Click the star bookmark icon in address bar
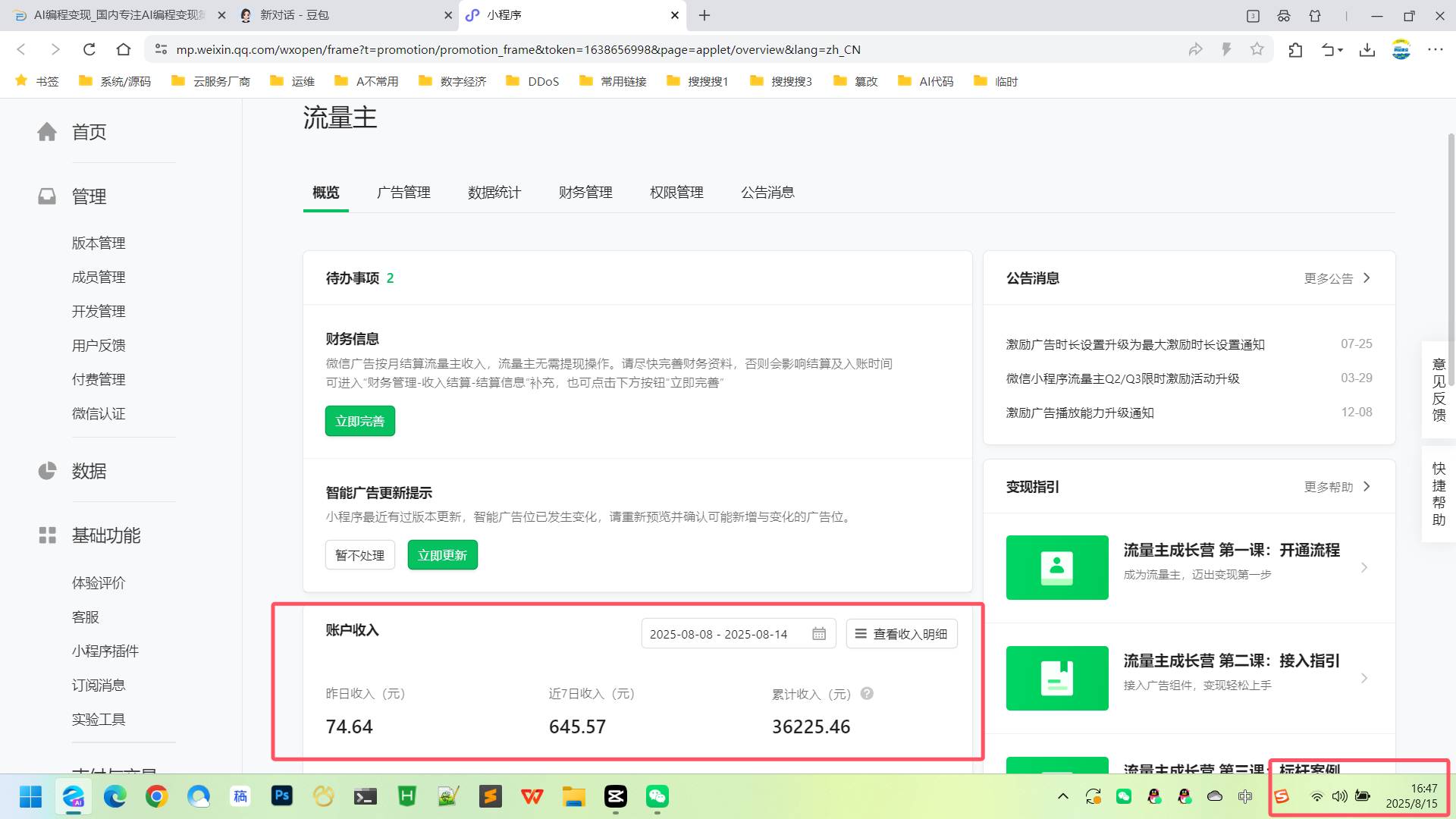 pos(1257,49)
